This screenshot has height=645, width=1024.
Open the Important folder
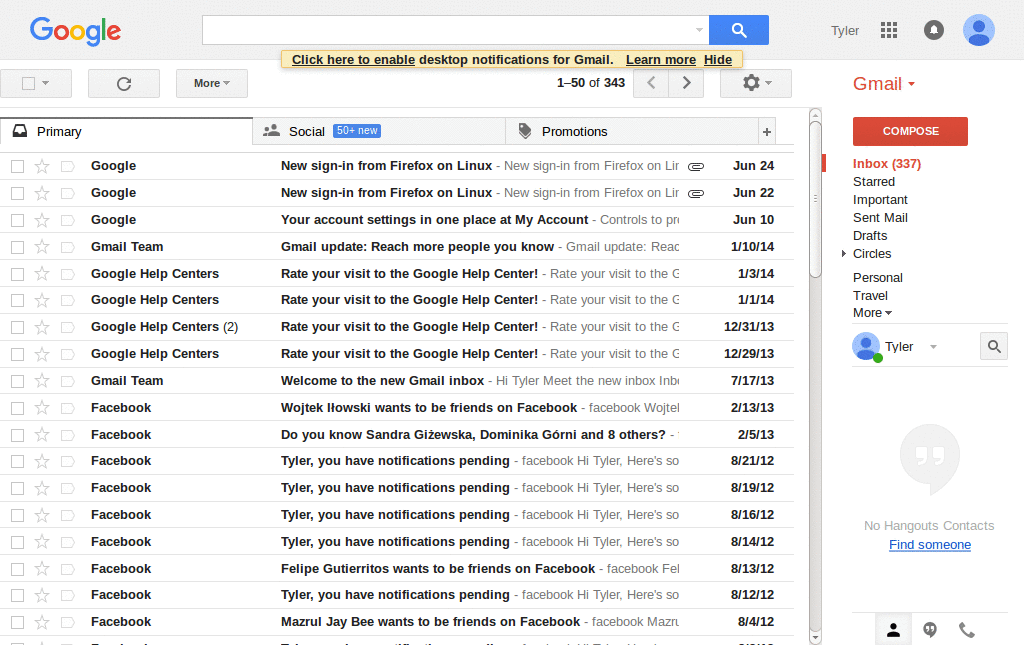pos(880,200)
